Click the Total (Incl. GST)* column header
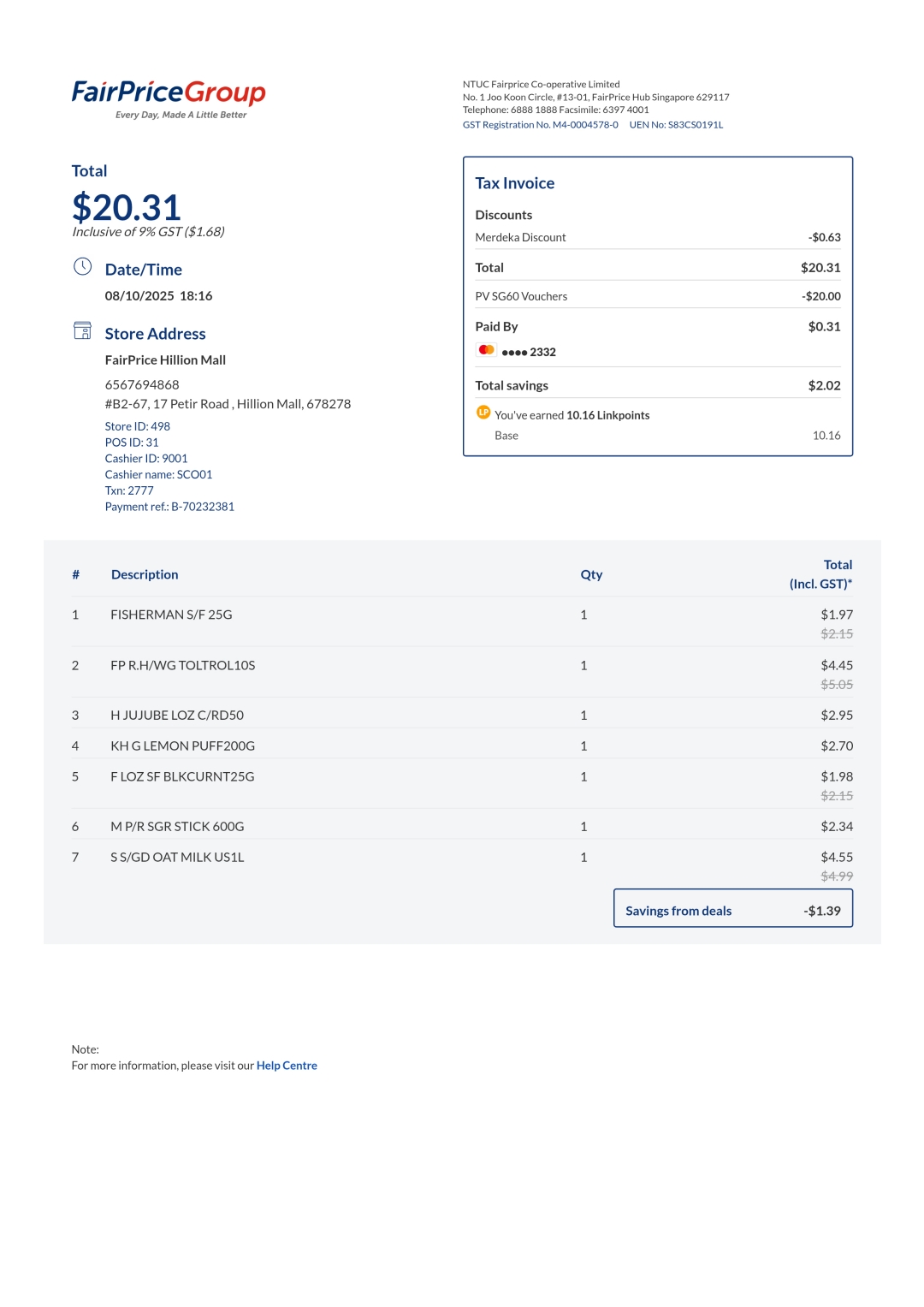Screen dimensions: 924x1307 [x=821, y=574]
